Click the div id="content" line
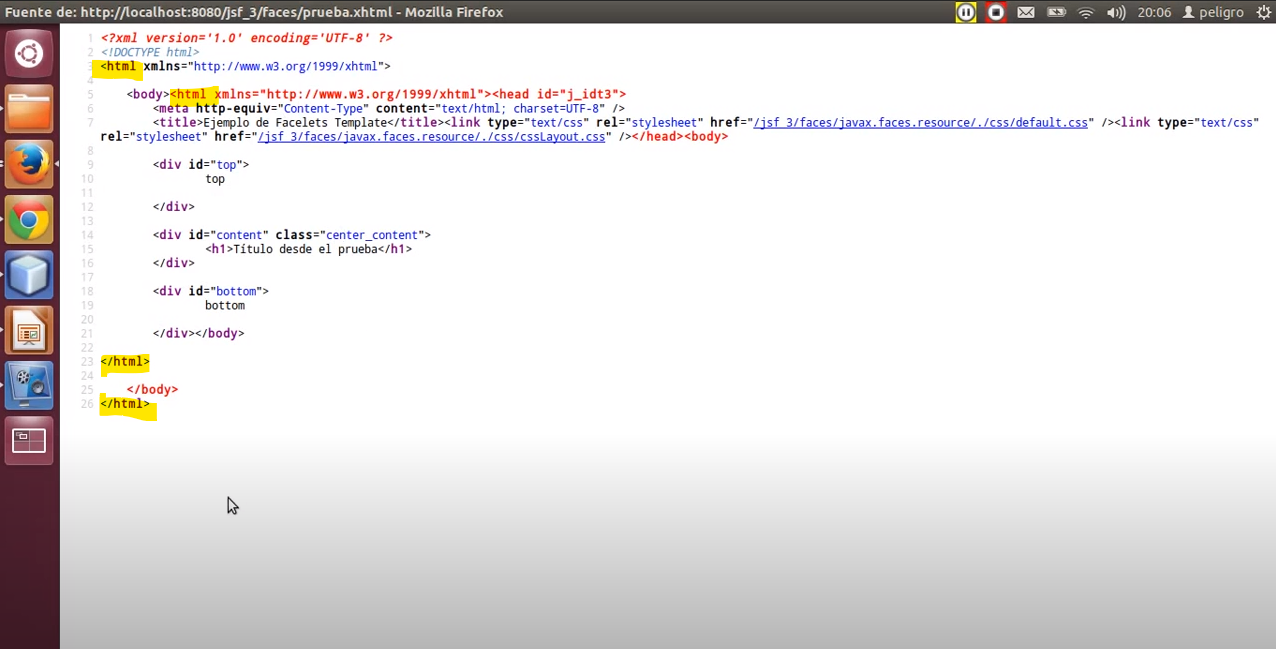This screenshot has width=1276, height=649. coord(292,235)
